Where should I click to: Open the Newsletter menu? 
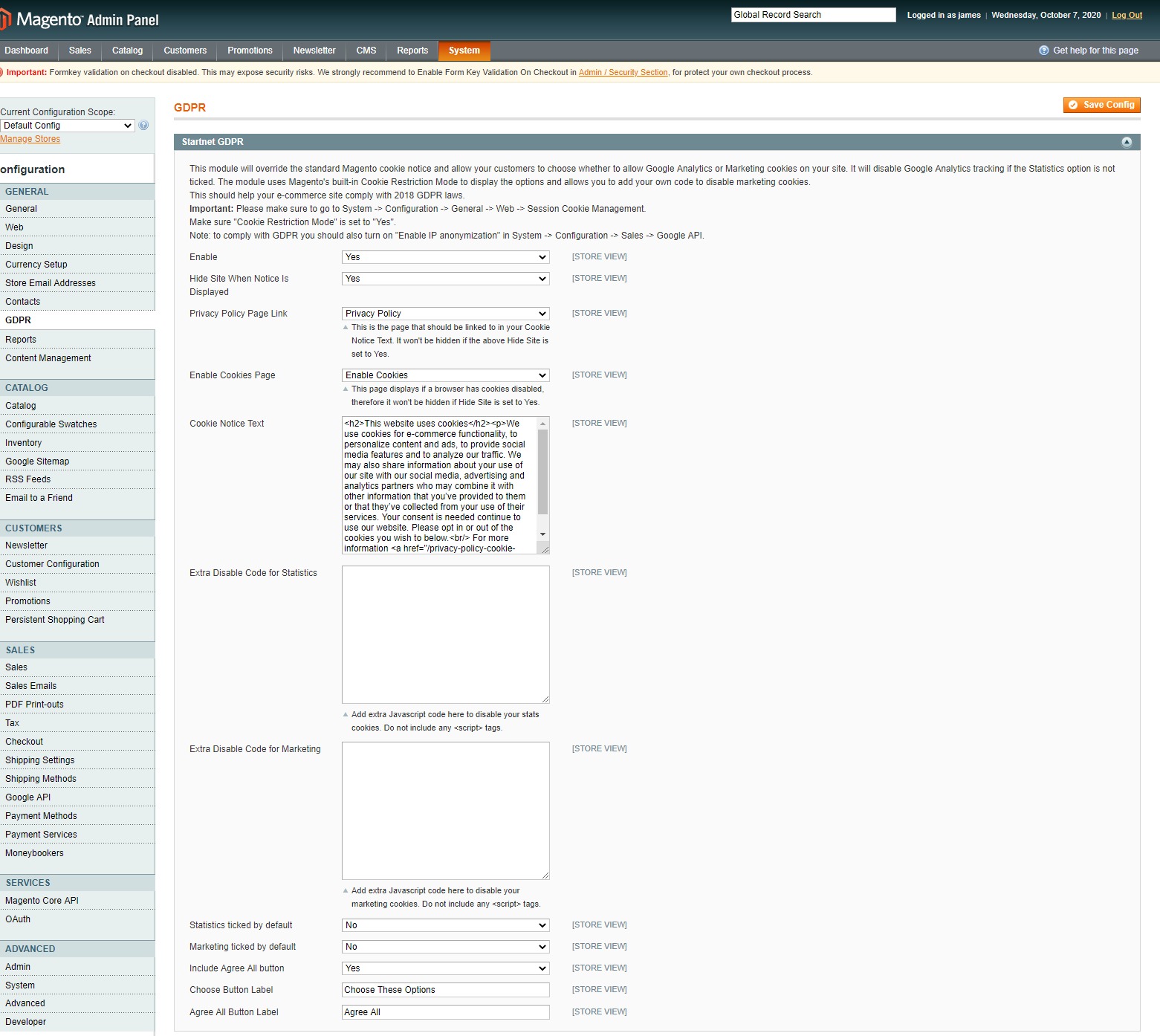pyautogui.click(x=314, y=51)
